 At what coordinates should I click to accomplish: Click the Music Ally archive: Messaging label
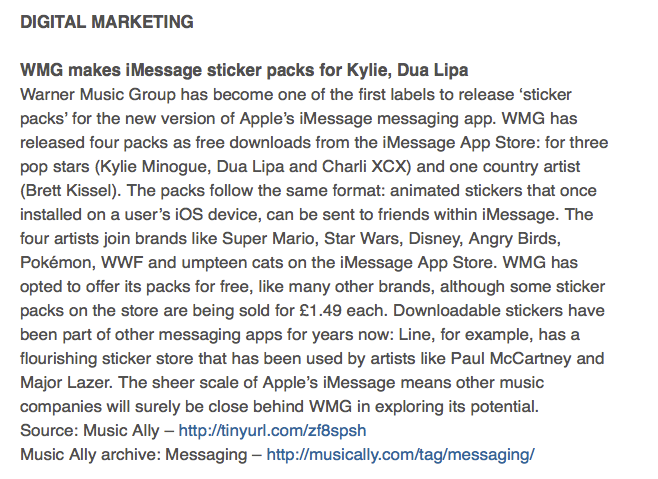[133, 455]
